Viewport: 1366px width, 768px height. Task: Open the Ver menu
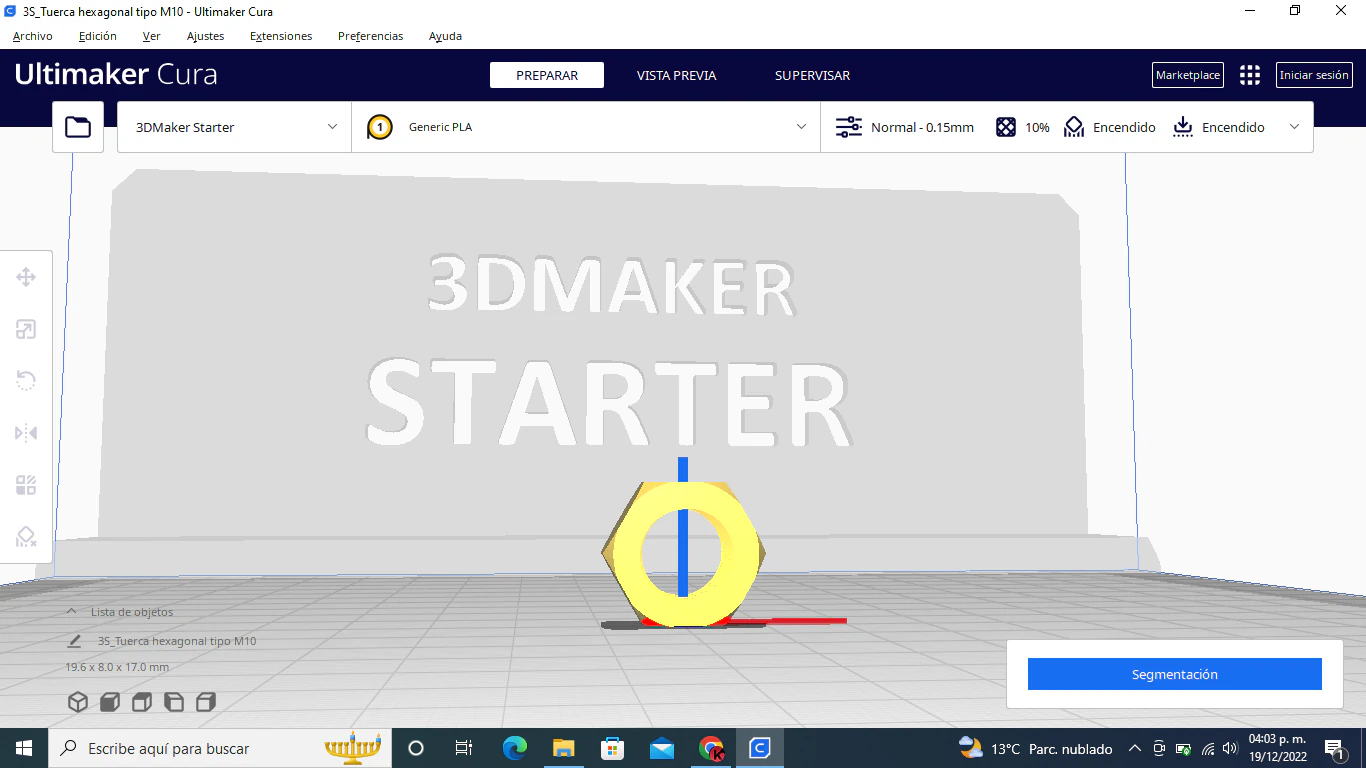pyautogui.click(x=152, y=36)
